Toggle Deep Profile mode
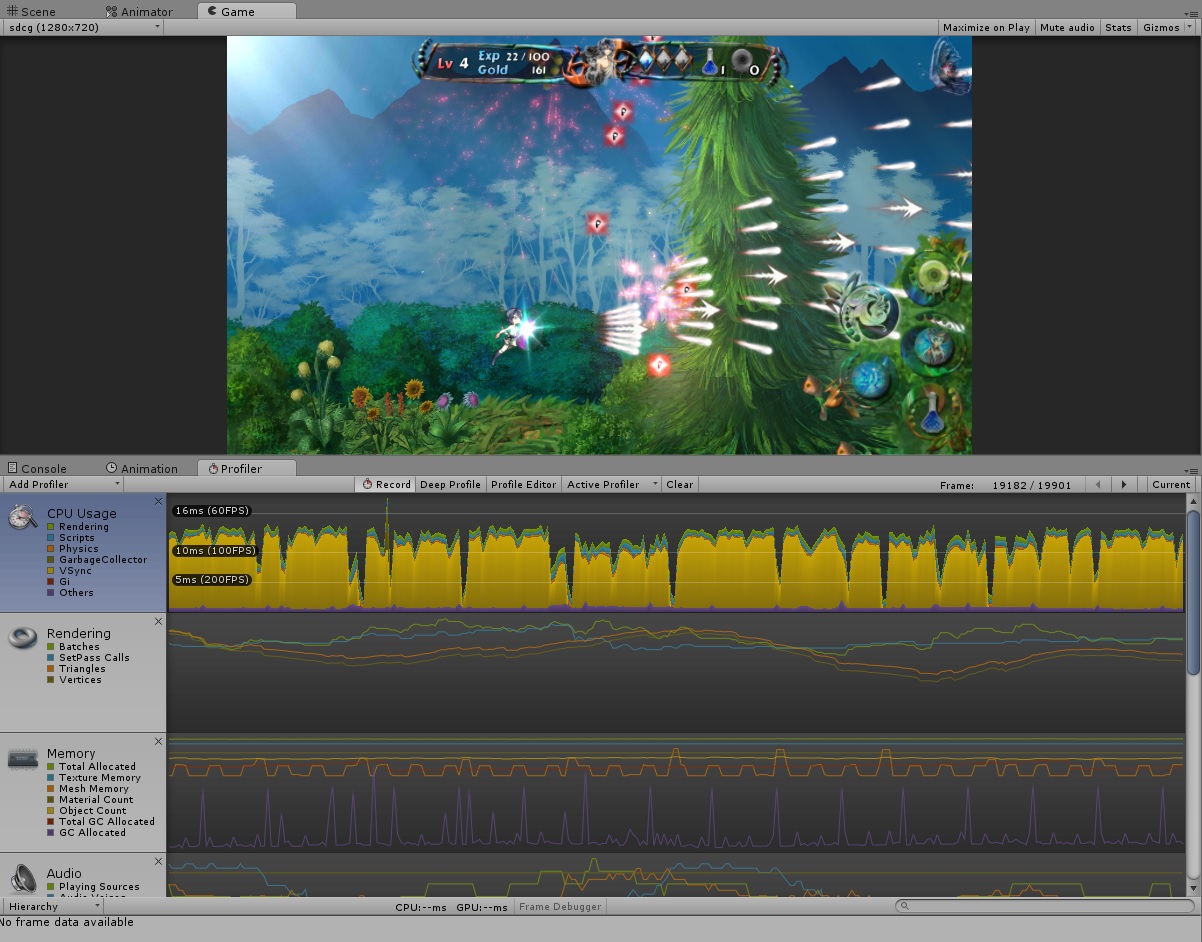1202x942 pixels. (450, 485)
